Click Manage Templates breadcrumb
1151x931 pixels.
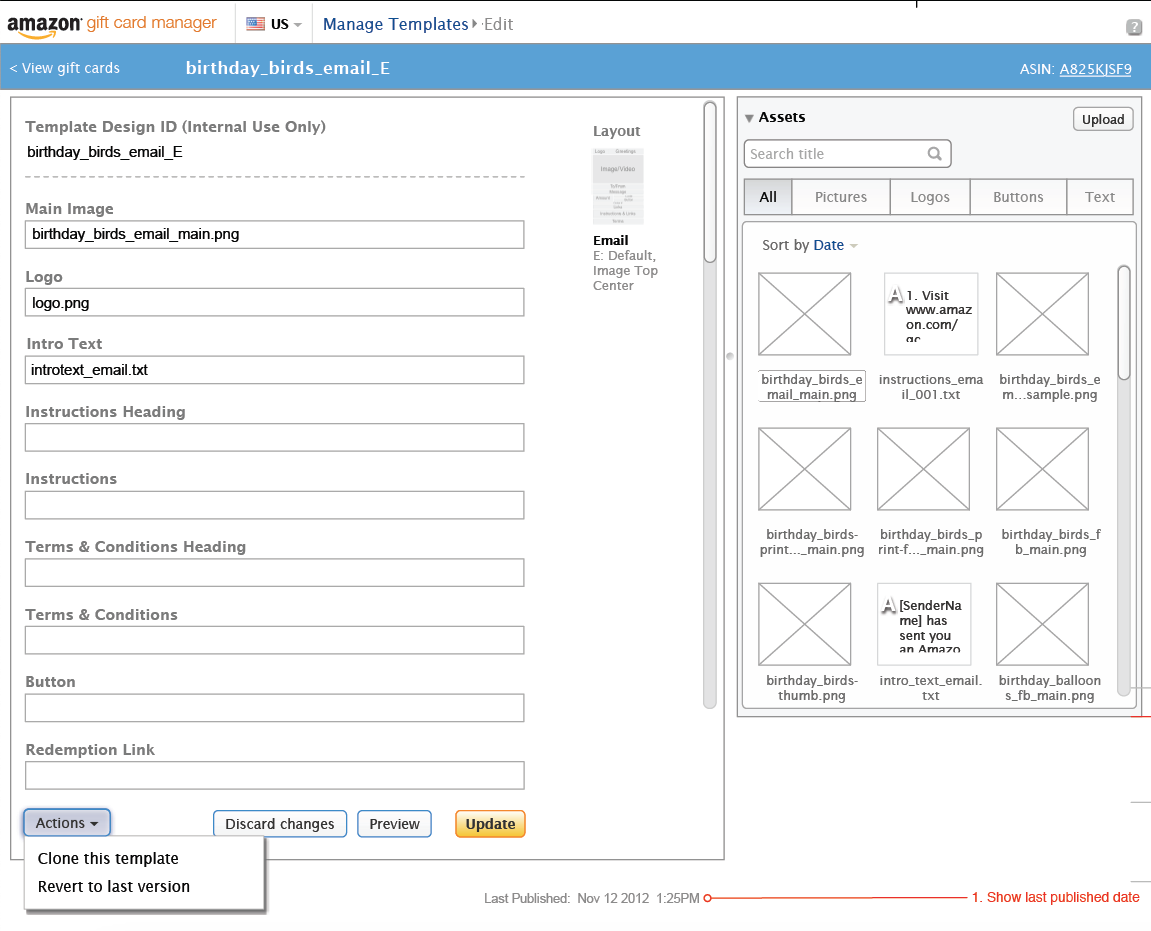click(x=395, y=24)
